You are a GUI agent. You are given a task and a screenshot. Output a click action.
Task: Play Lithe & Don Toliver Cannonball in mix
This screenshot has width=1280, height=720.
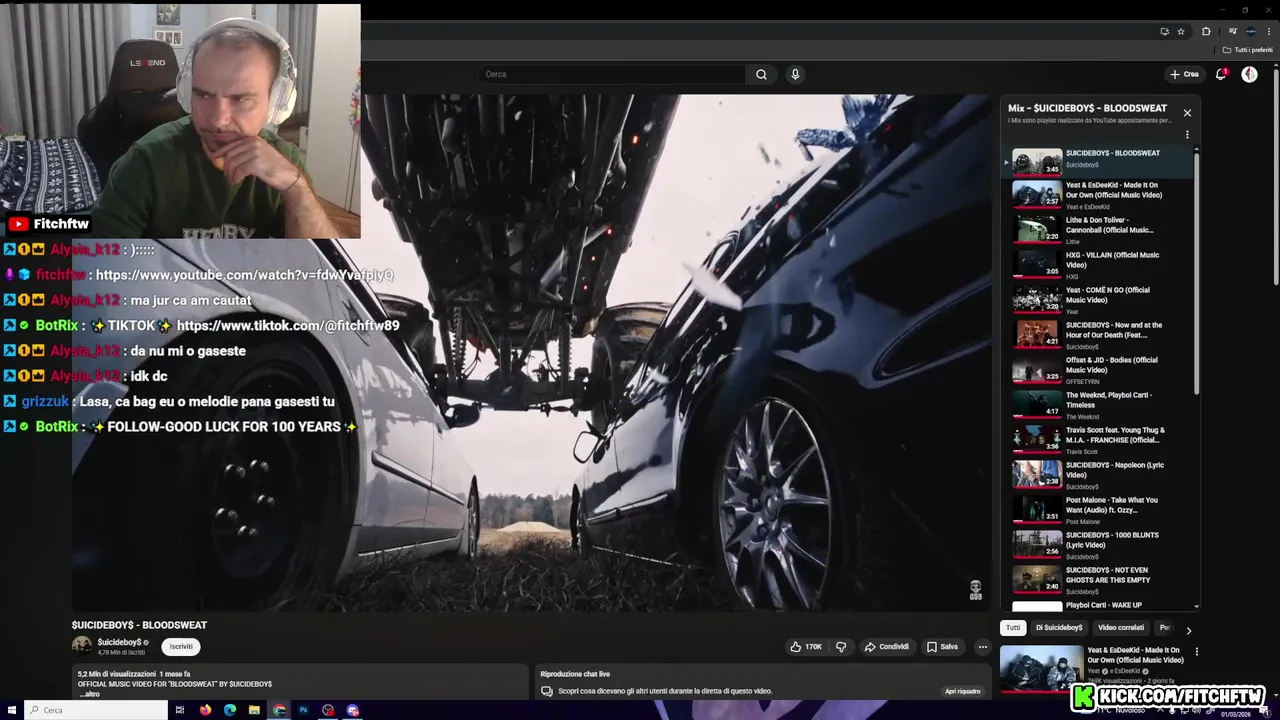tap(1098, 230)
